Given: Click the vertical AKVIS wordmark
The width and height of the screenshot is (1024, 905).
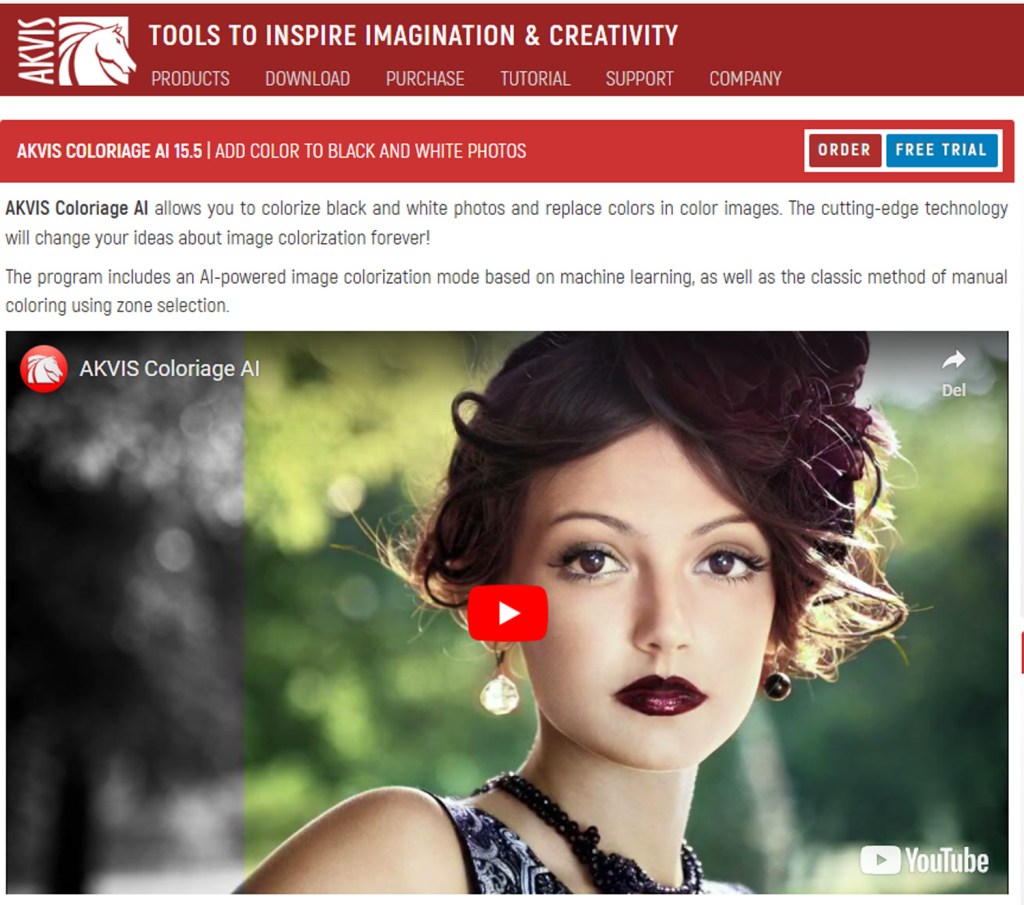Looking at the screenshot, I should point(32,50).
